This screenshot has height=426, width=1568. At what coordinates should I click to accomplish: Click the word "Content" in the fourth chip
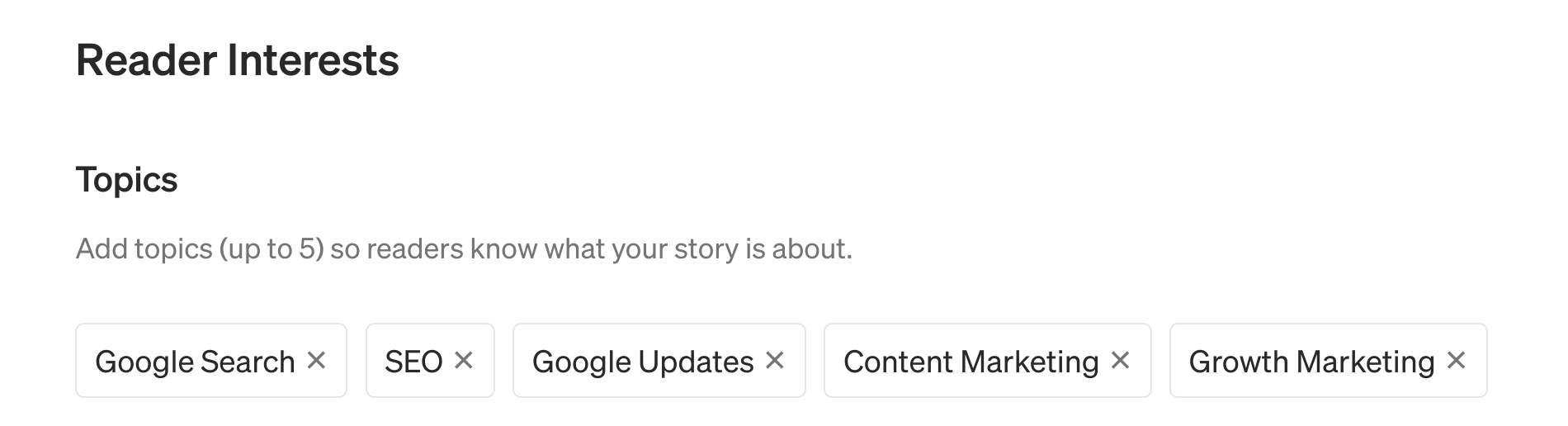pyautogui.click(x=898, y=362)
